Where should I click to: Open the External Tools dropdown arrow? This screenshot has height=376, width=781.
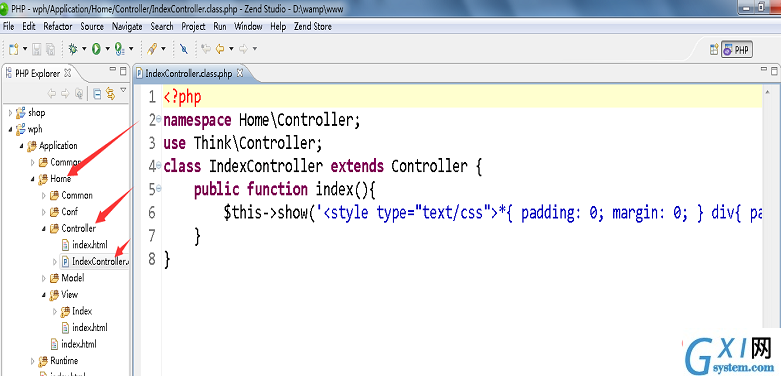click(x=163, y=49)
